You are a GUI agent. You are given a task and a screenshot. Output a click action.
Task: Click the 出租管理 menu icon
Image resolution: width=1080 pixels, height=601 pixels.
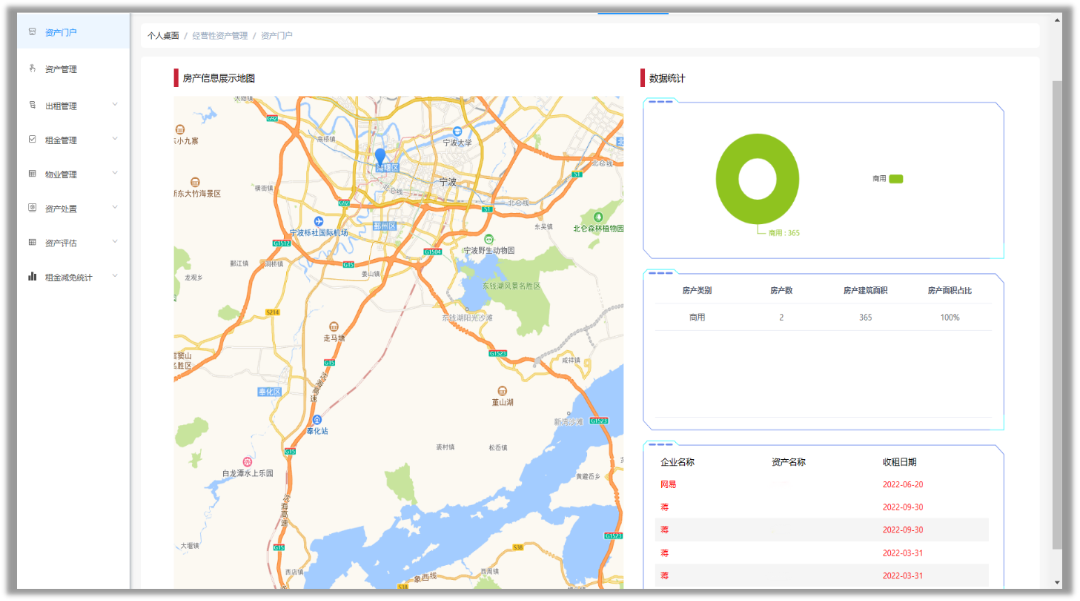tap(33, 105)
